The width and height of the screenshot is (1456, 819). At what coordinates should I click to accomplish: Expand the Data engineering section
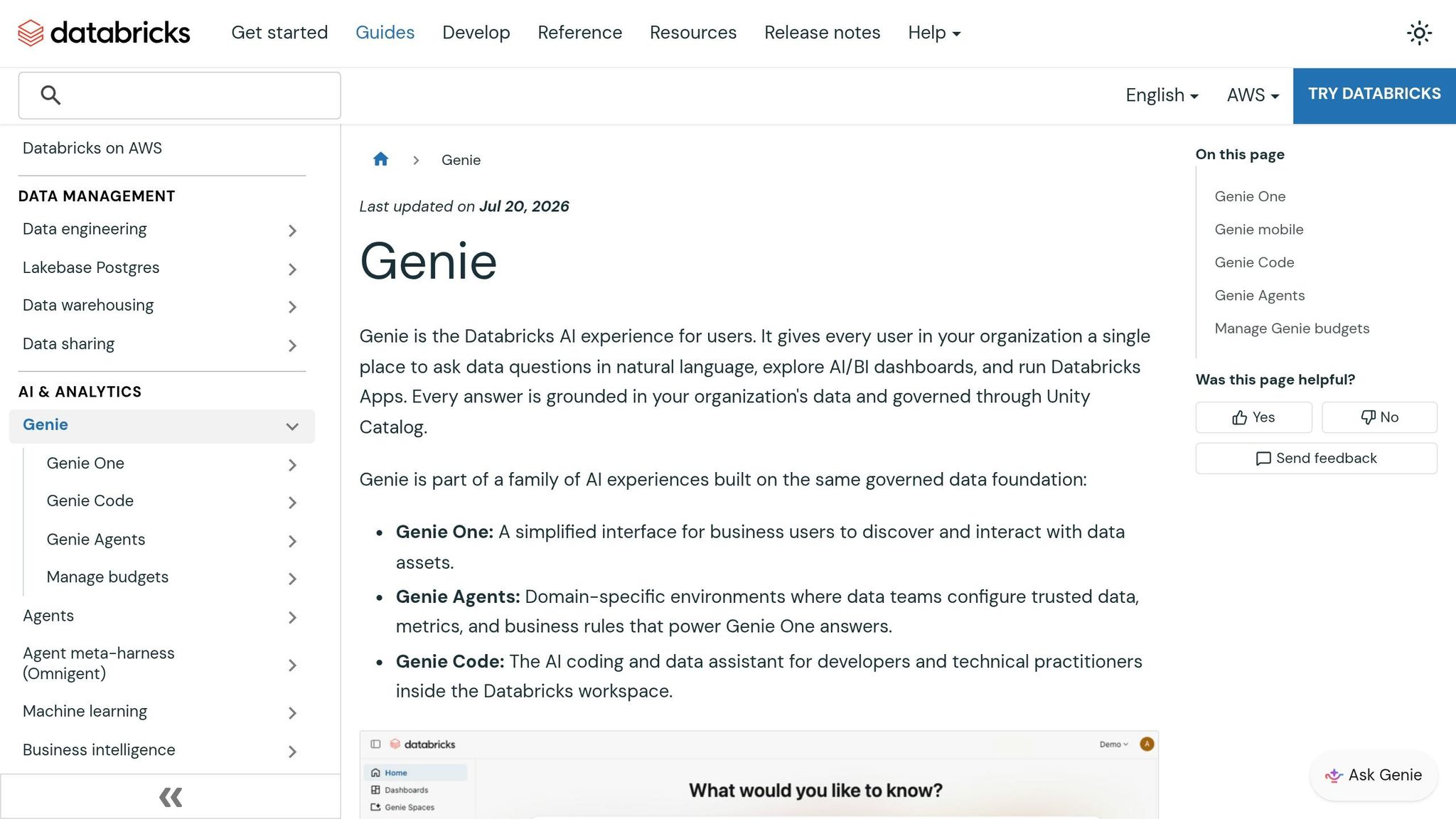coord(292,230)
